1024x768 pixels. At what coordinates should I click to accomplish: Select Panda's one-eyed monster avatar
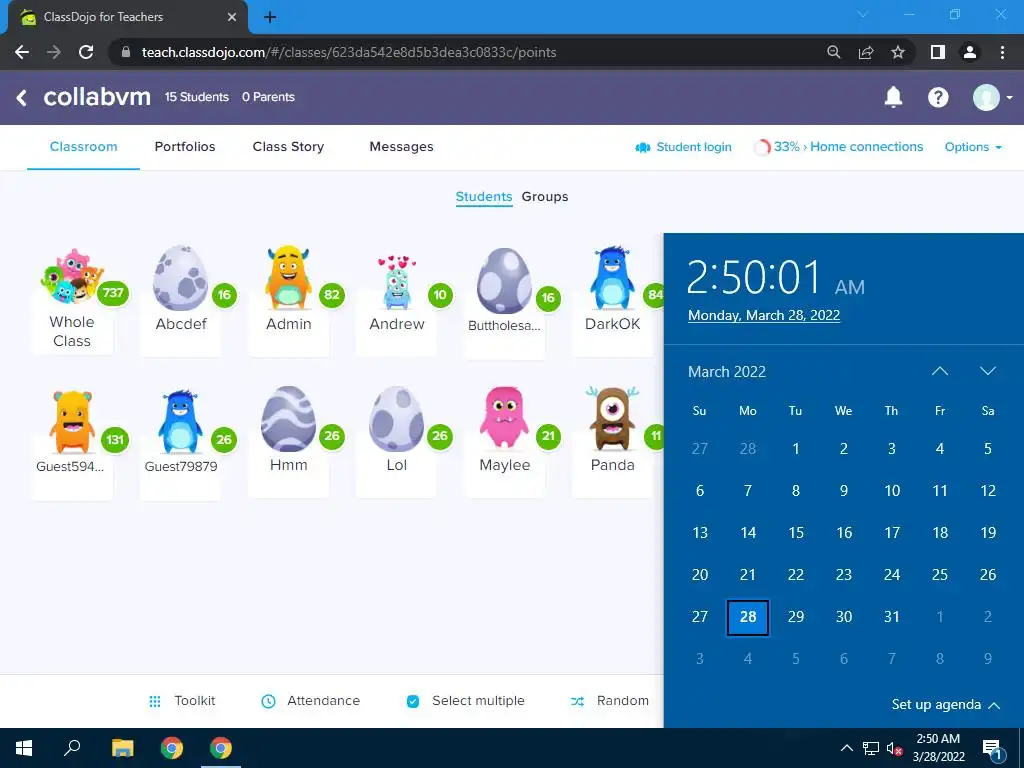tap(612, 419)
